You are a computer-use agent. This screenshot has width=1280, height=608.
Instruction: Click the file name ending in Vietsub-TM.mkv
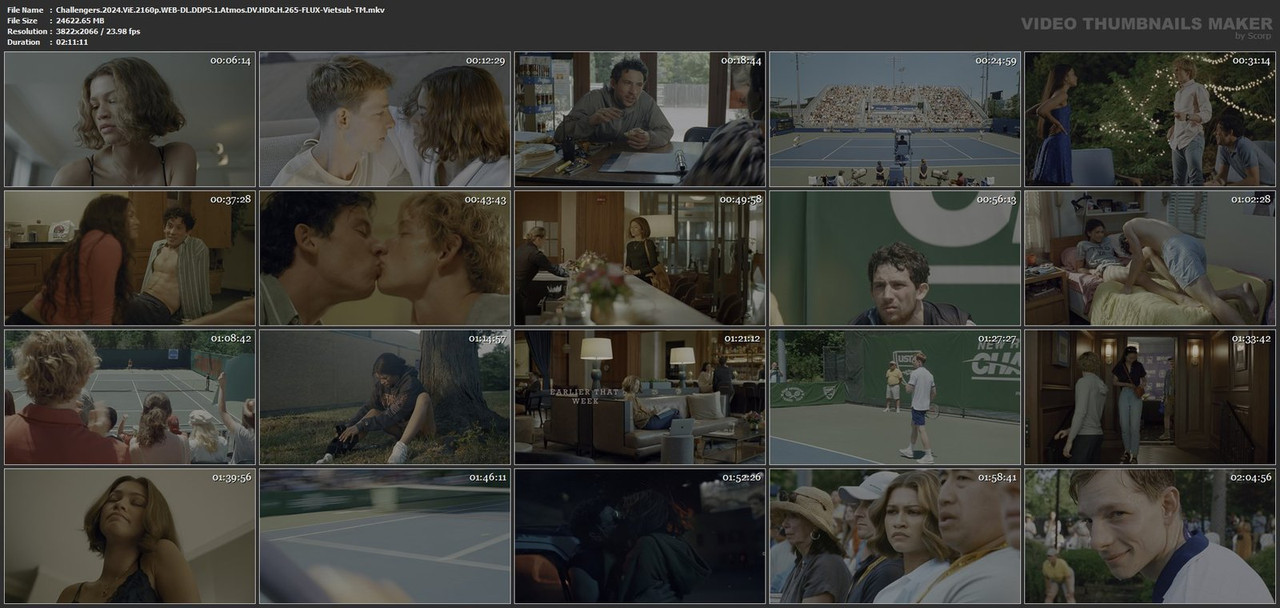coord(220,9)
